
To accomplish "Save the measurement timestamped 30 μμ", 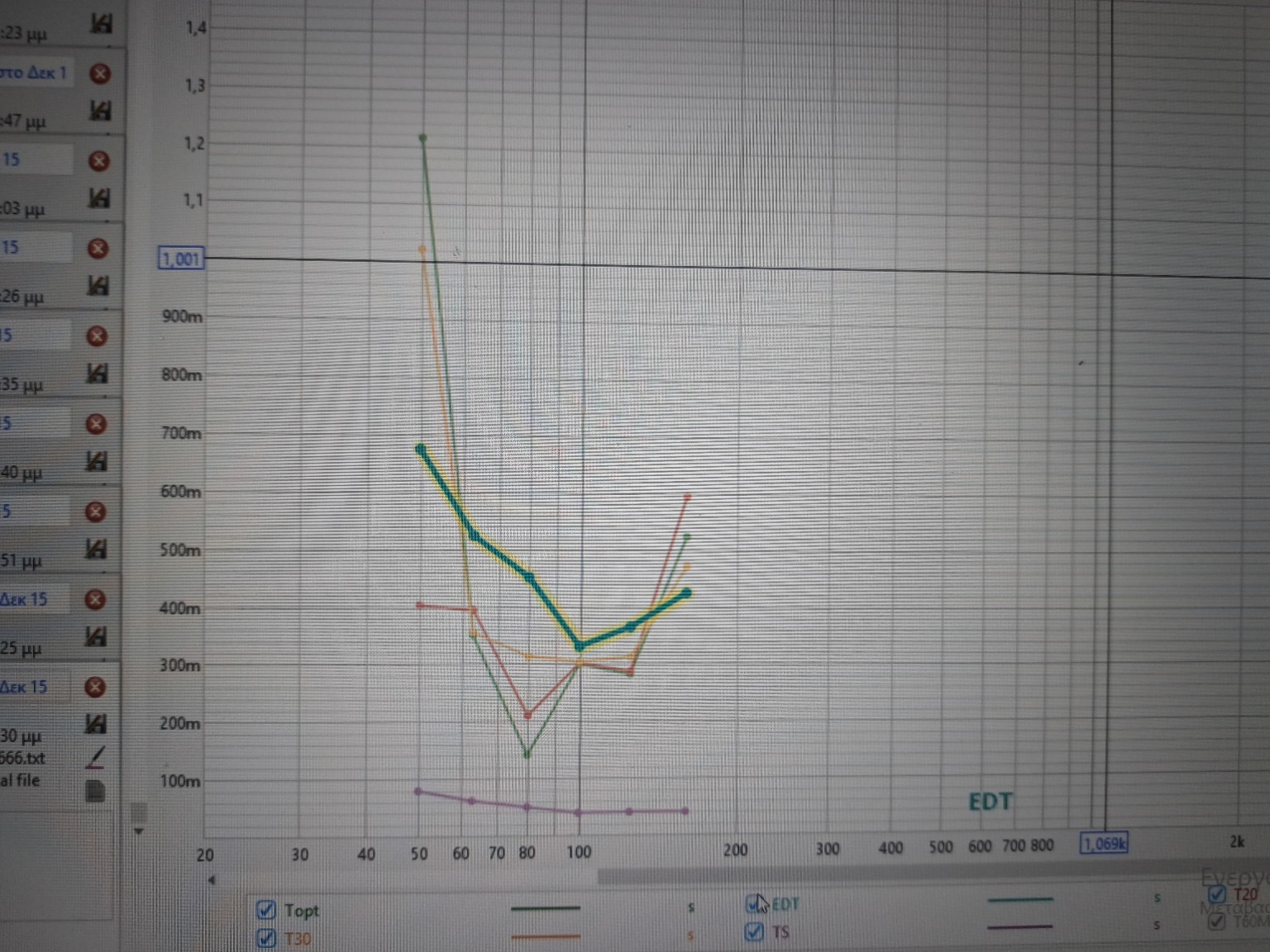I will (x=96, y=724).
